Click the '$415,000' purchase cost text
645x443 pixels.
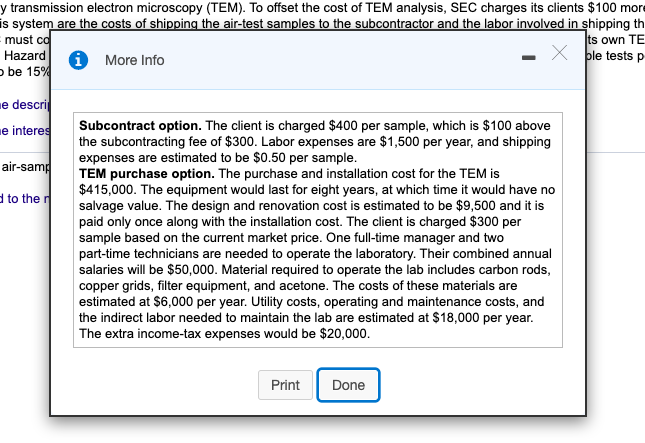click(x=108, y=190)
